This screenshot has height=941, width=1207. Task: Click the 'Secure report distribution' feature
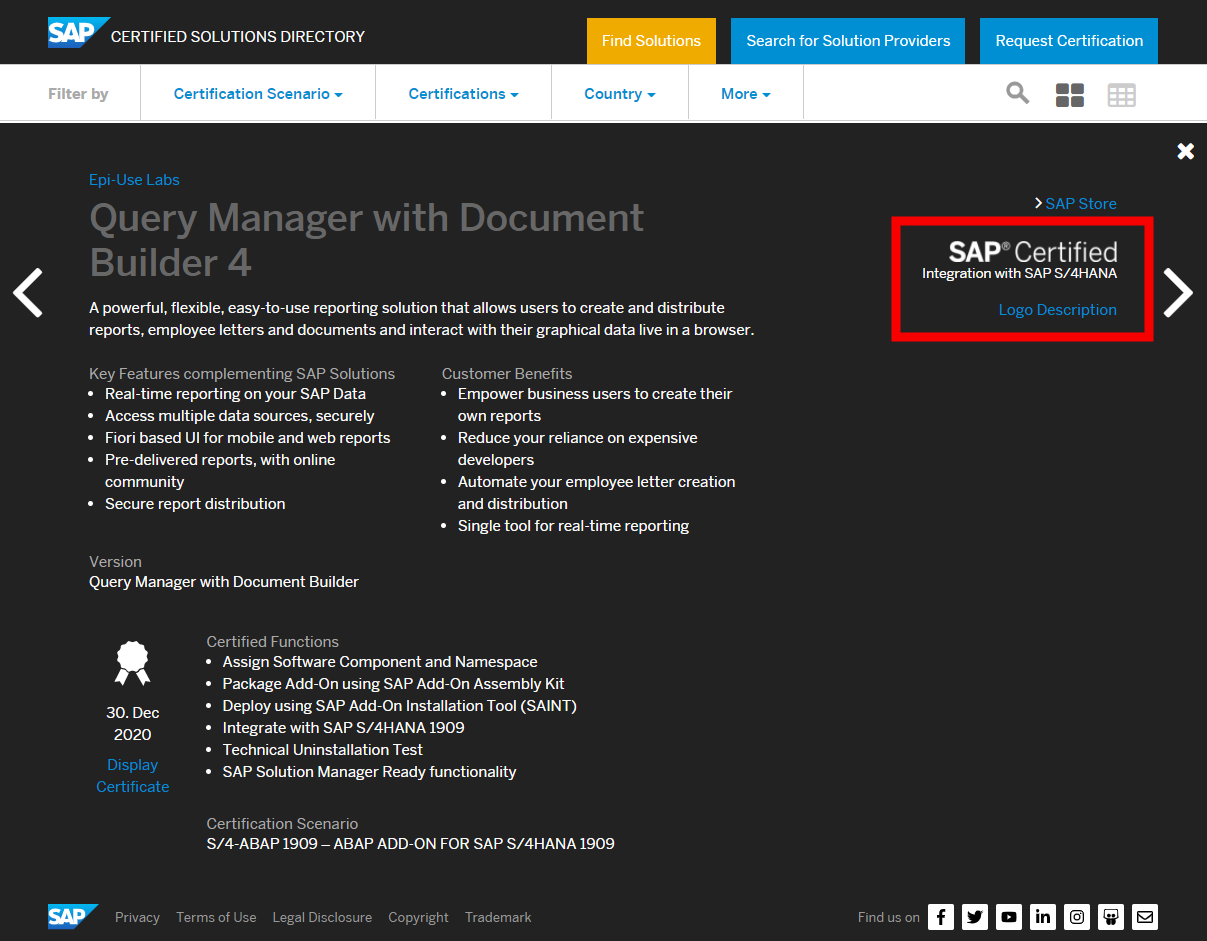click(195, 504)
